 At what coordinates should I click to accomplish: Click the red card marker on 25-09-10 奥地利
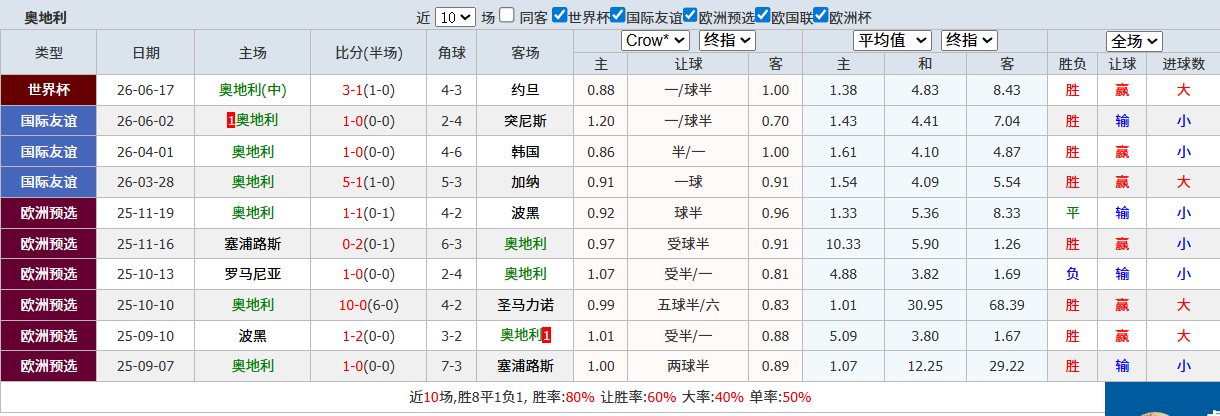(546, 335)
